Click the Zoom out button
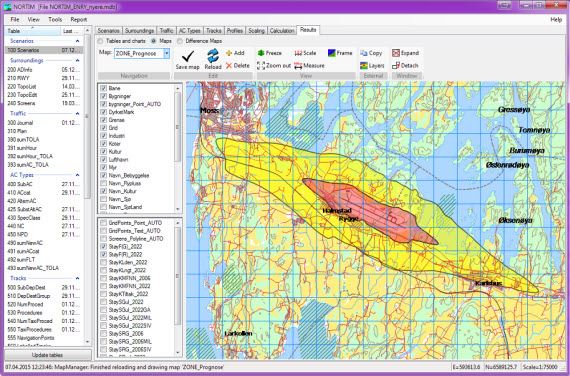Viewport: 570px width, 376px height. coord(274,65)
